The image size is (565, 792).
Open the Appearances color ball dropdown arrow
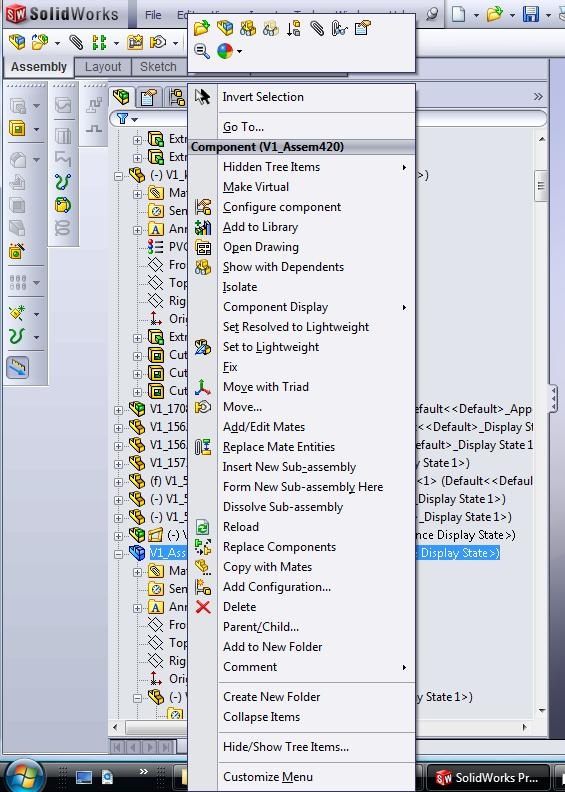pos(239,52)
